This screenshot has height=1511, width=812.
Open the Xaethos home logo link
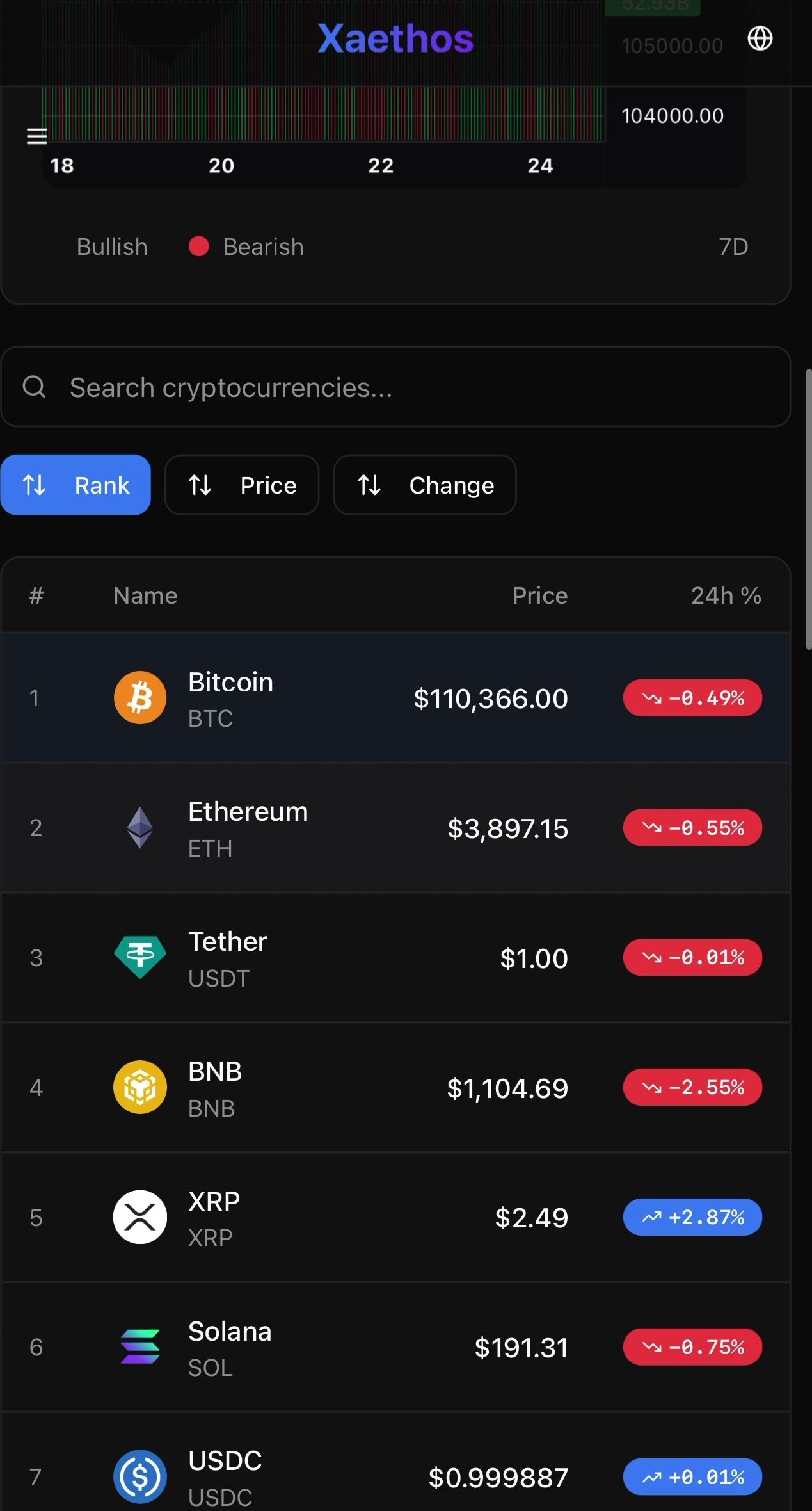point(395,38)
